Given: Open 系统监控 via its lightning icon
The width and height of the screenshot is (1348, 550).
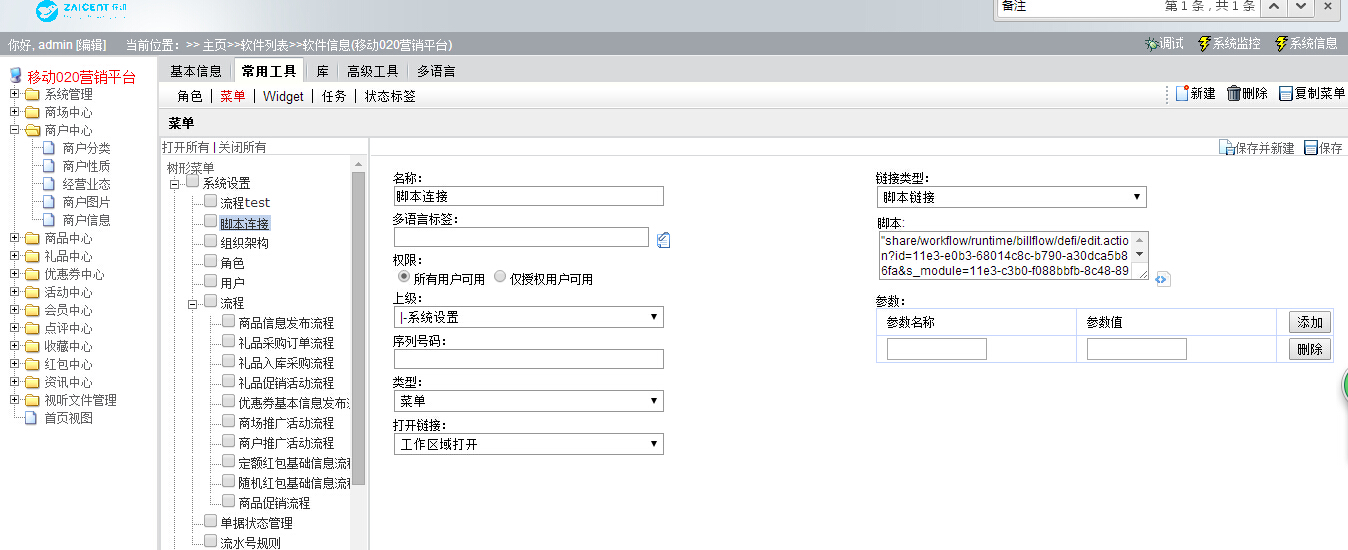Looking at the screenshot, I should tap(1204, 44).
